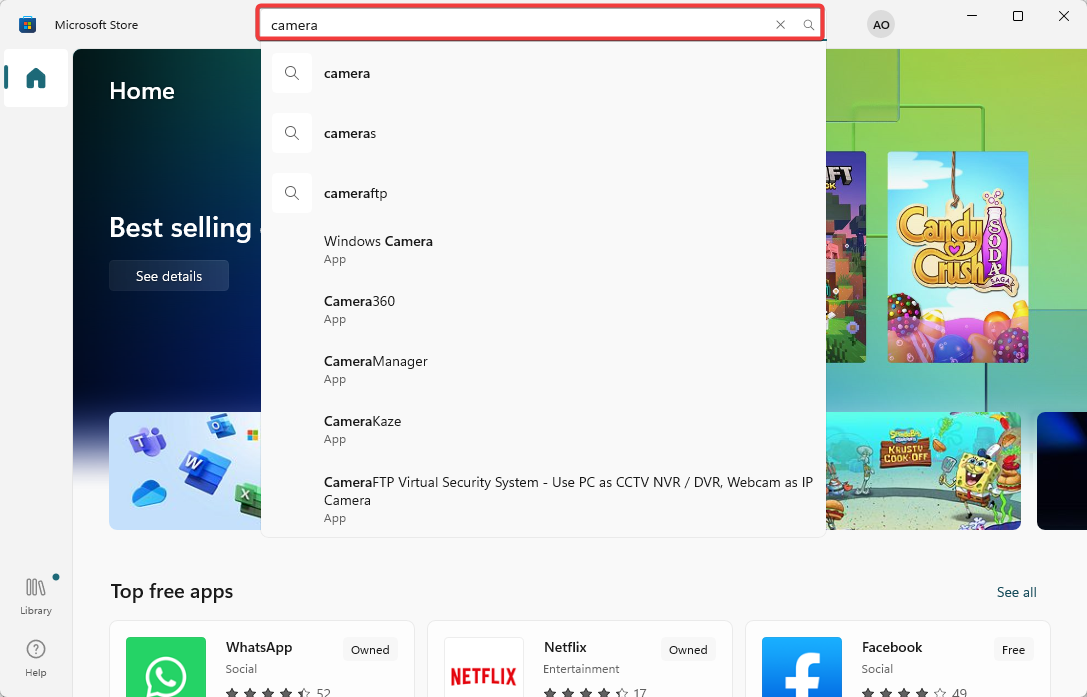Open the Minecraft game tile
The width and height of the screenshot is (1087, 697).
[x=846, y=257]
